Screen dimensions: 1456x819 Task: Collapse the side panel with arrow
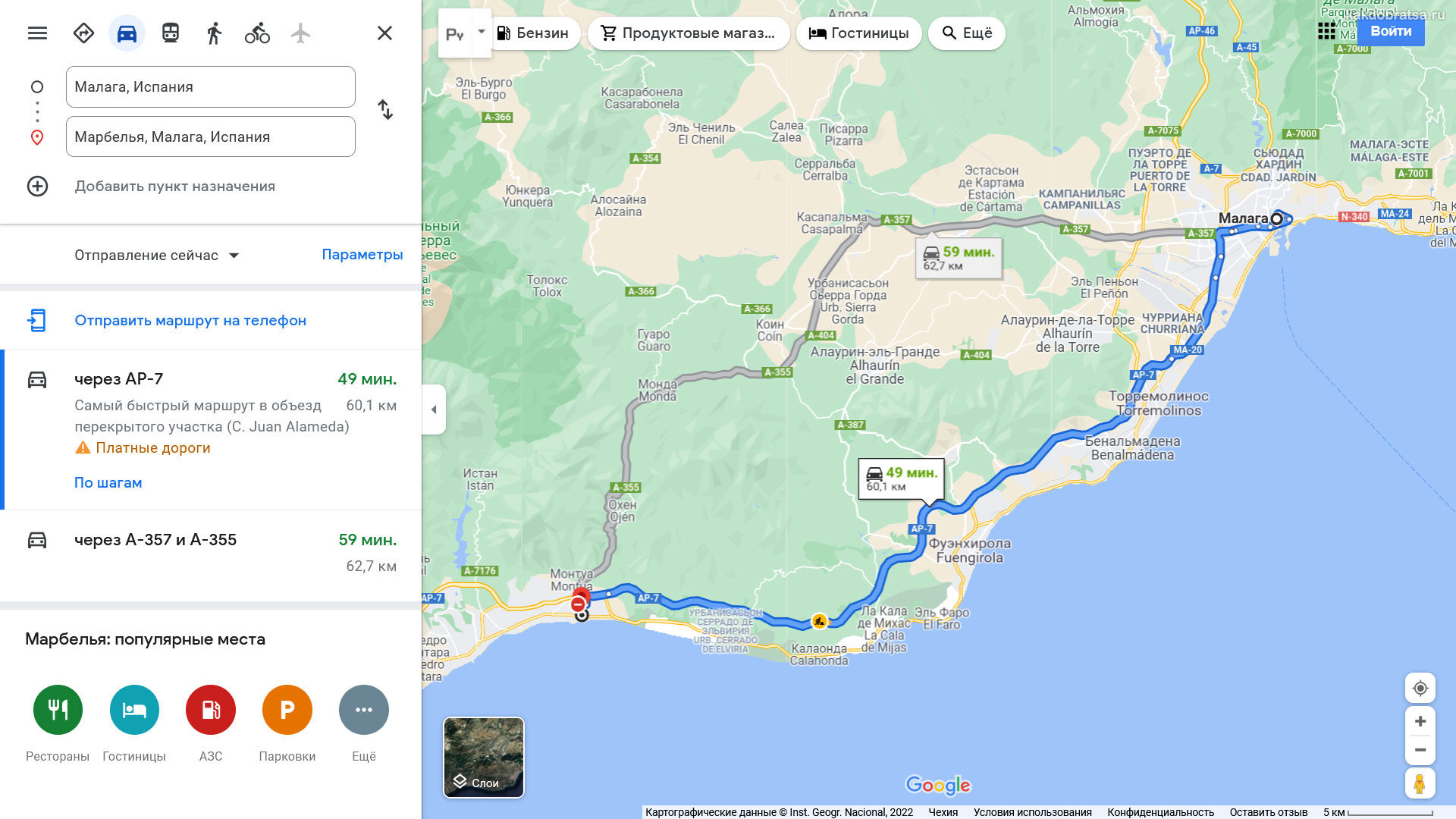pyautogui.click(x=434, y=409)
